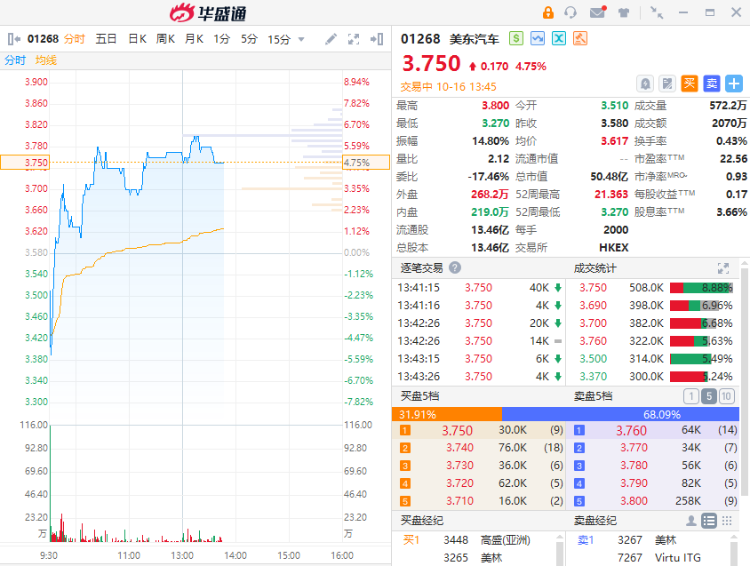The image size is (750, 566).
Task: Click the 高盛(亚洲) broker entry
Action: pos(505,541)
